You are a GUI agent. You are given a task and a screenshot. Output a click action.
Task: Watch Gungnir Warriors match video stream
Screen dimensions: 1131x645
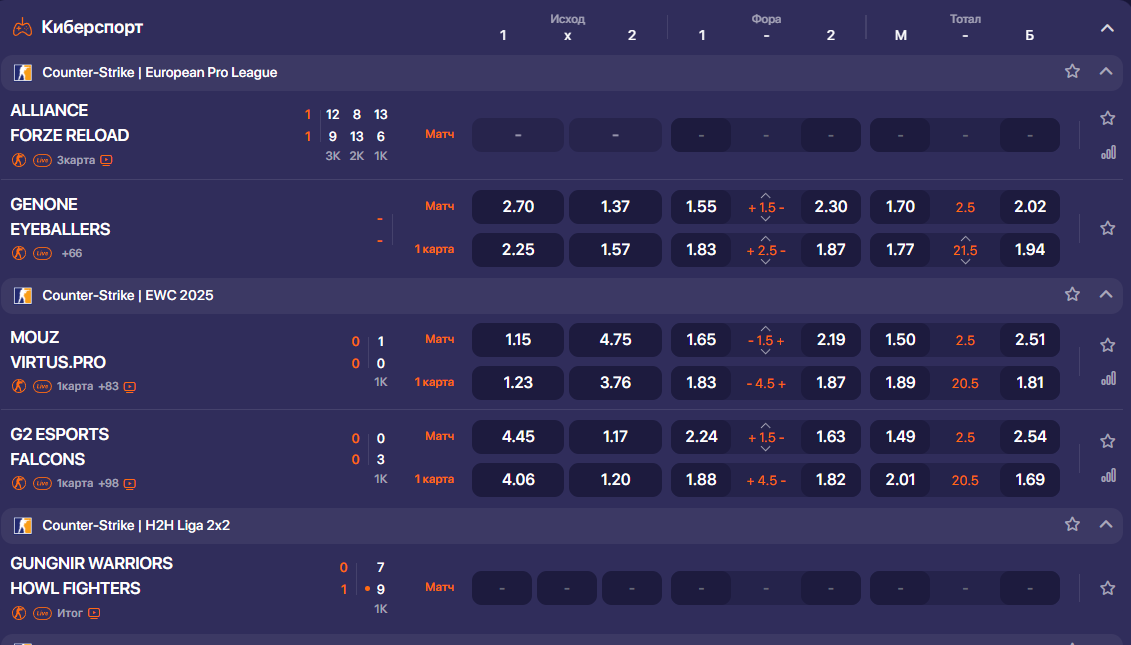(94, 613)
